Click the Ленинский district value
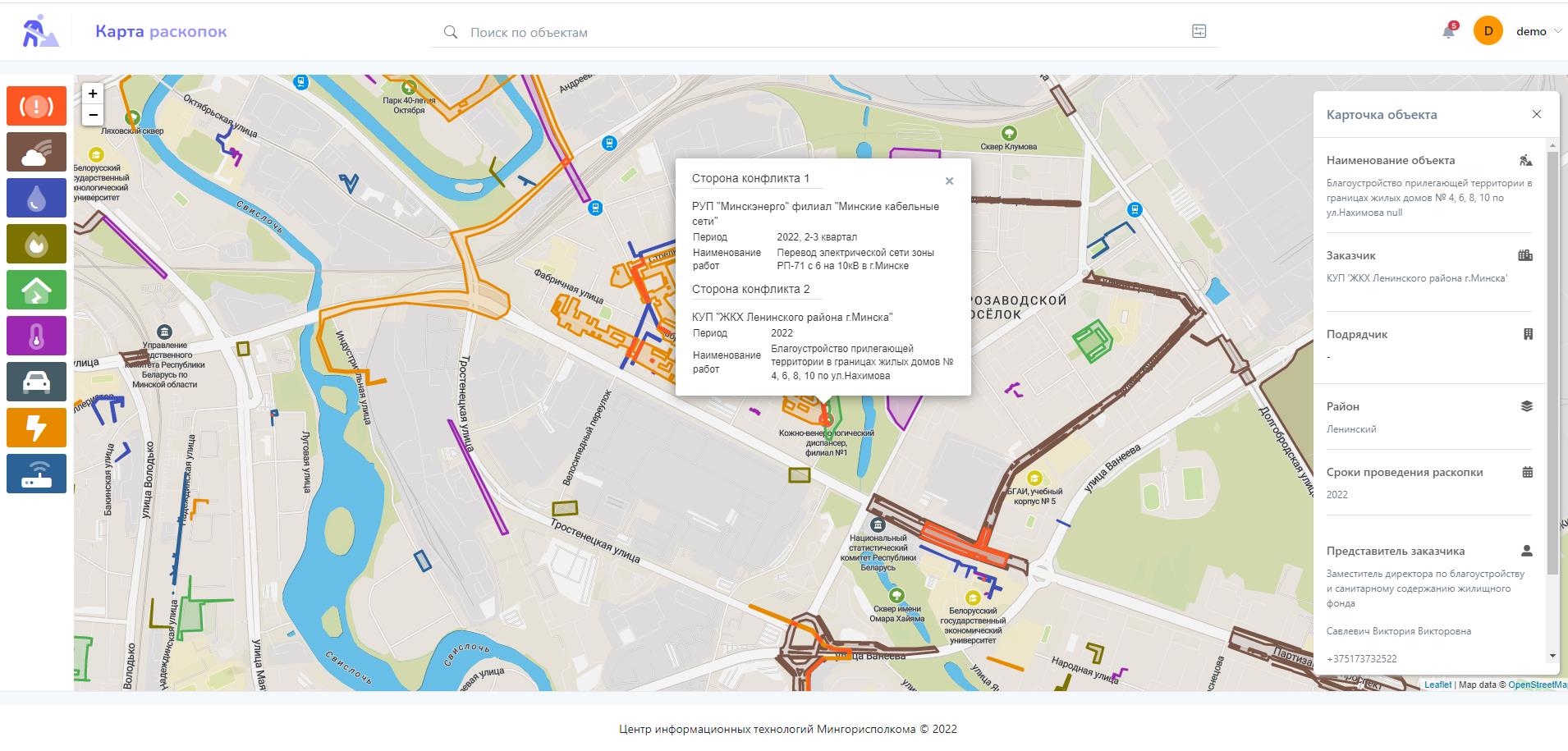This screenshot has width=1568, height=751. point(1351,429)
